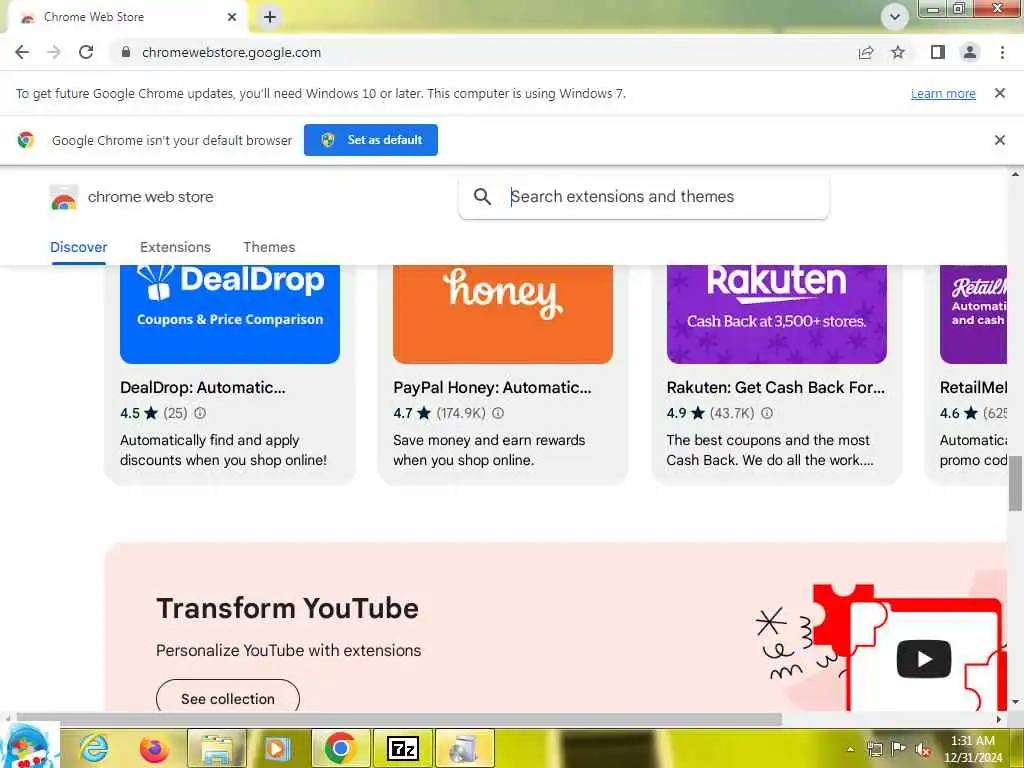Screen dimensions: 1024x768
Task: Open the taskbar item right of 7-Zip
Action: [464, 748]
